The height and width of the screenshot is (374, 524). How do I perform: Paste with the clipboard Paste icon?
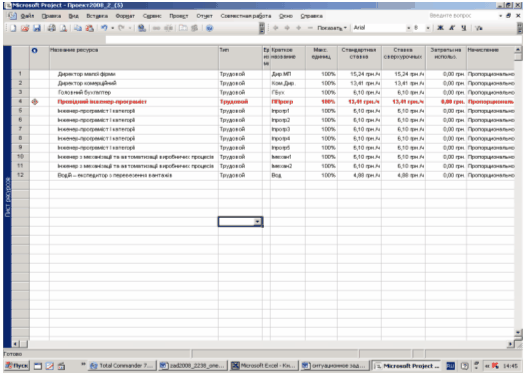click(90, 28)
